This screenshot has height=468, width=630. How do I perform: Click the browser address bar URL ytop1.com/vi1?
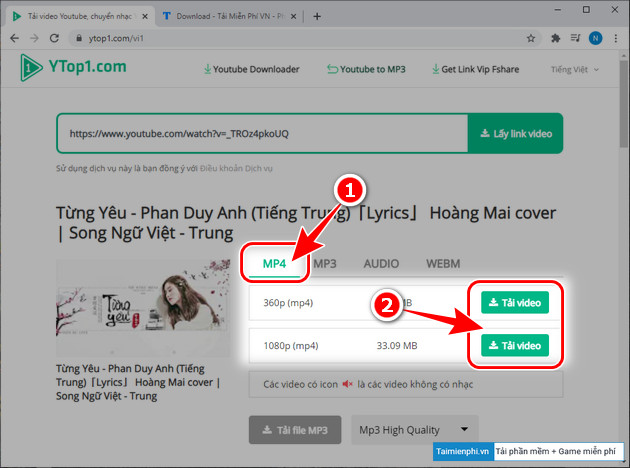pyautogui.click(x=116, y=38)
